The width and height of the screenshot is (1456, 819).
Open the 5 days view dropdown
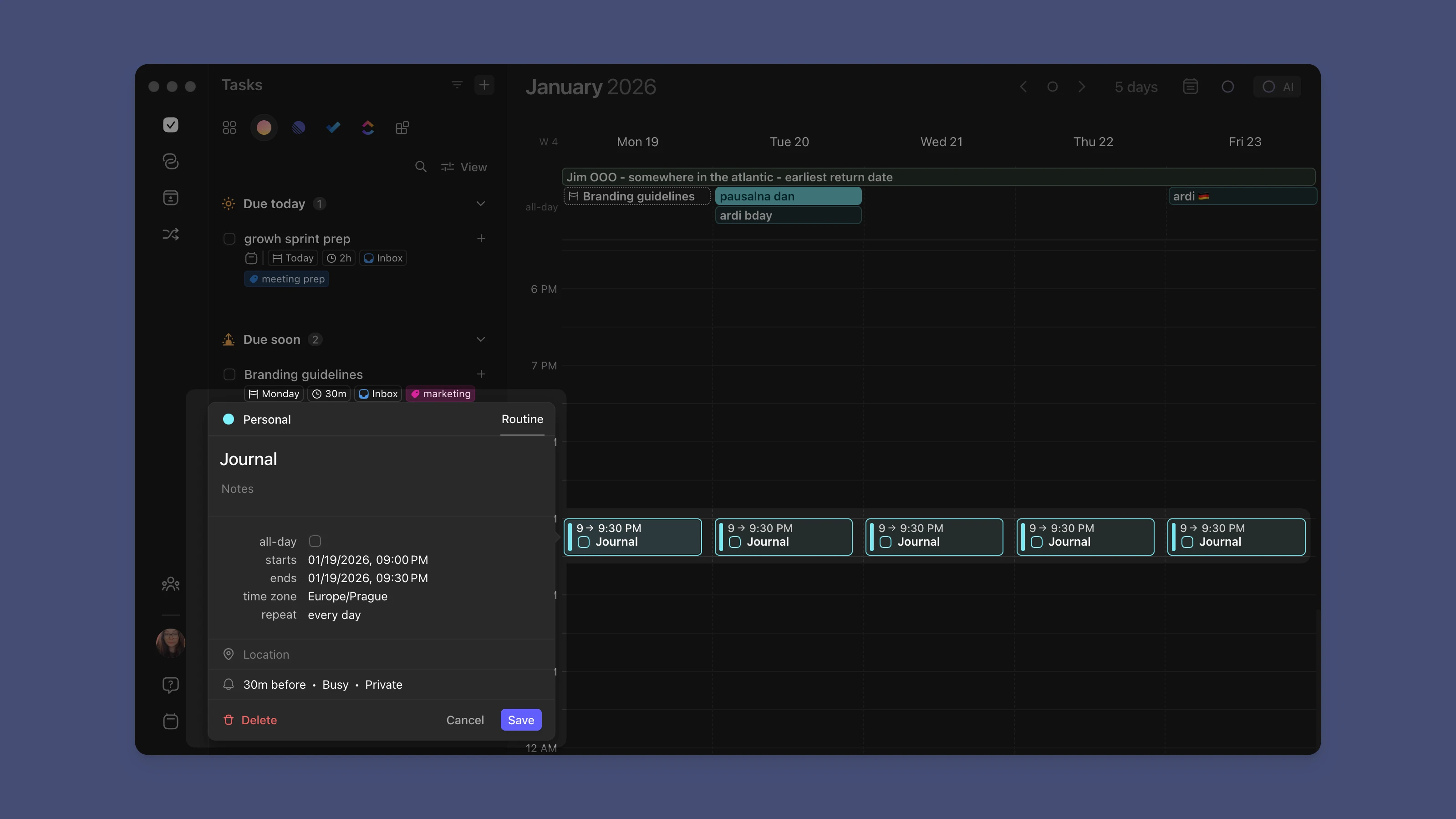(x=1135, y=87)
